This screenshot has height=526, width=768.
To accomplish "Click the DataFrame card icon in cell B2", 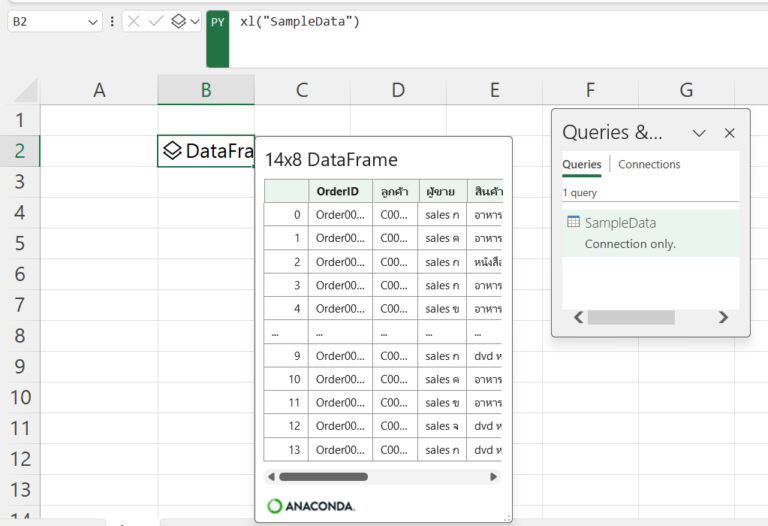I will [172, 151].
